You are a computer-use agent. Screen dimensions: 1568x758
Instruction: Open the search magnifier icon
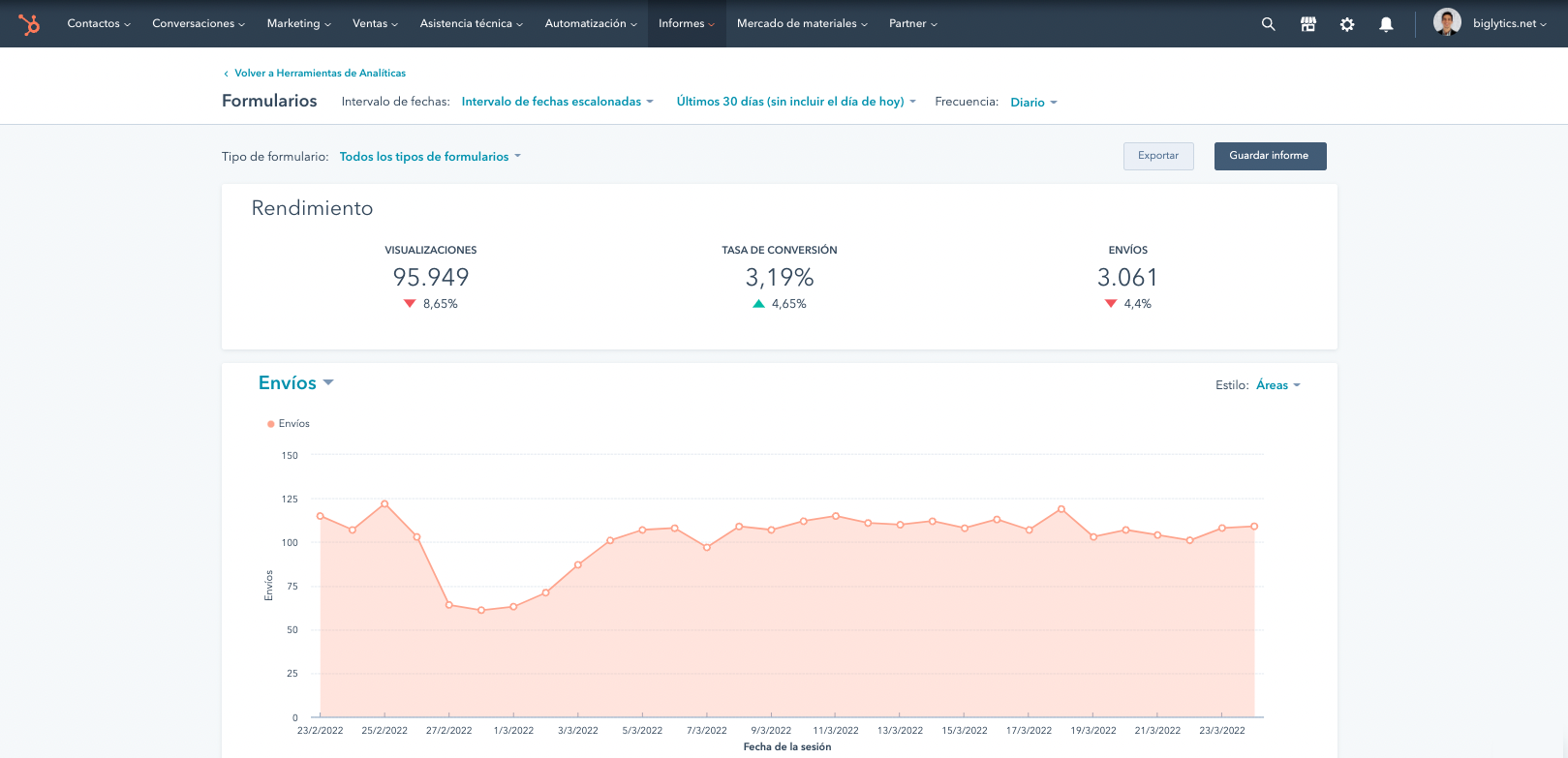pos(1268,24)
